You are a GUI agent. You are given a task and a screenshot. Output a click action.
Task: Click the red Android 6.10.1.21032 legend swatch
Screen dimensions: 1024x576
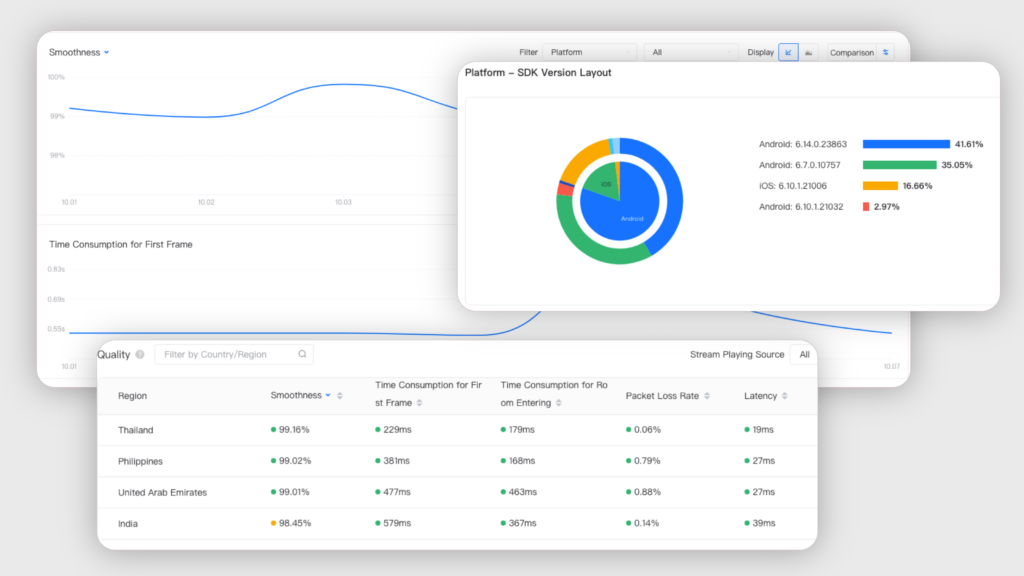[x=866, y=206]
